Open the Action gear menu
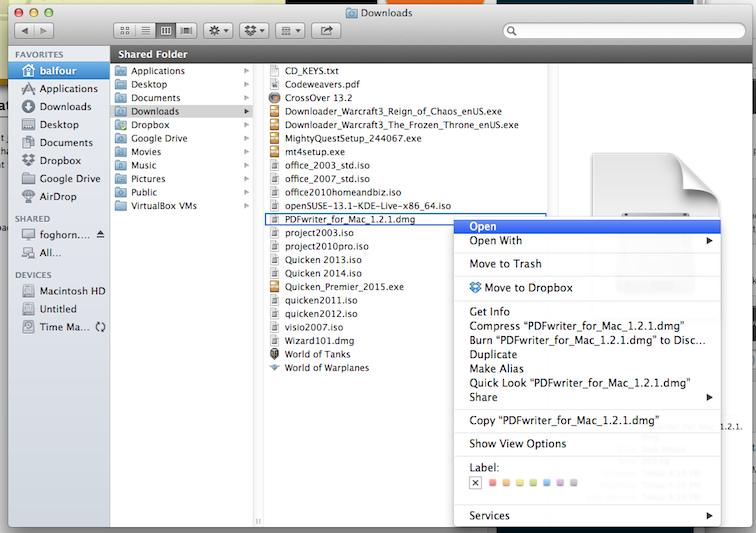Viewport: 756px width, 533px height. (218, 31)
